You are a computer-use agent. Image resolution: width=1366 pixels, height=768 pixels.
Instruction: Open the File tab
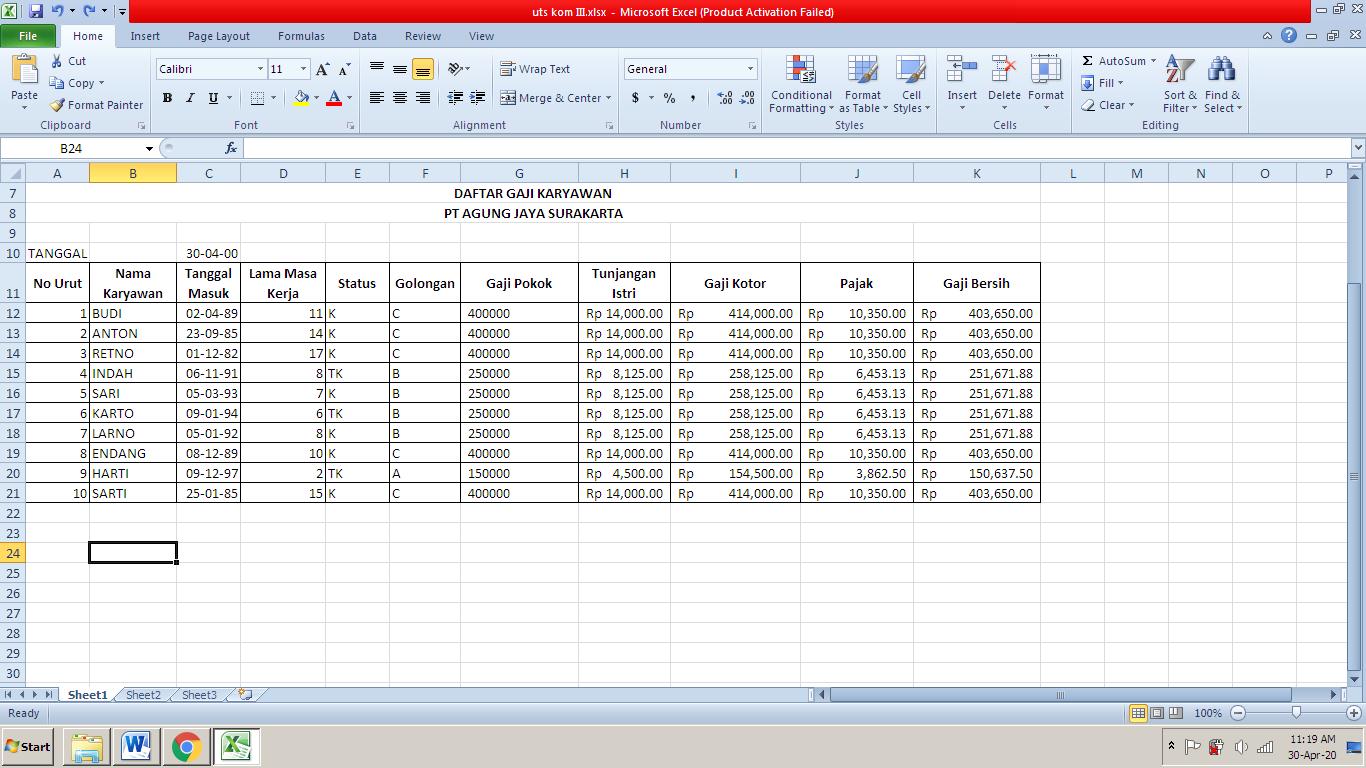point(28,36)
